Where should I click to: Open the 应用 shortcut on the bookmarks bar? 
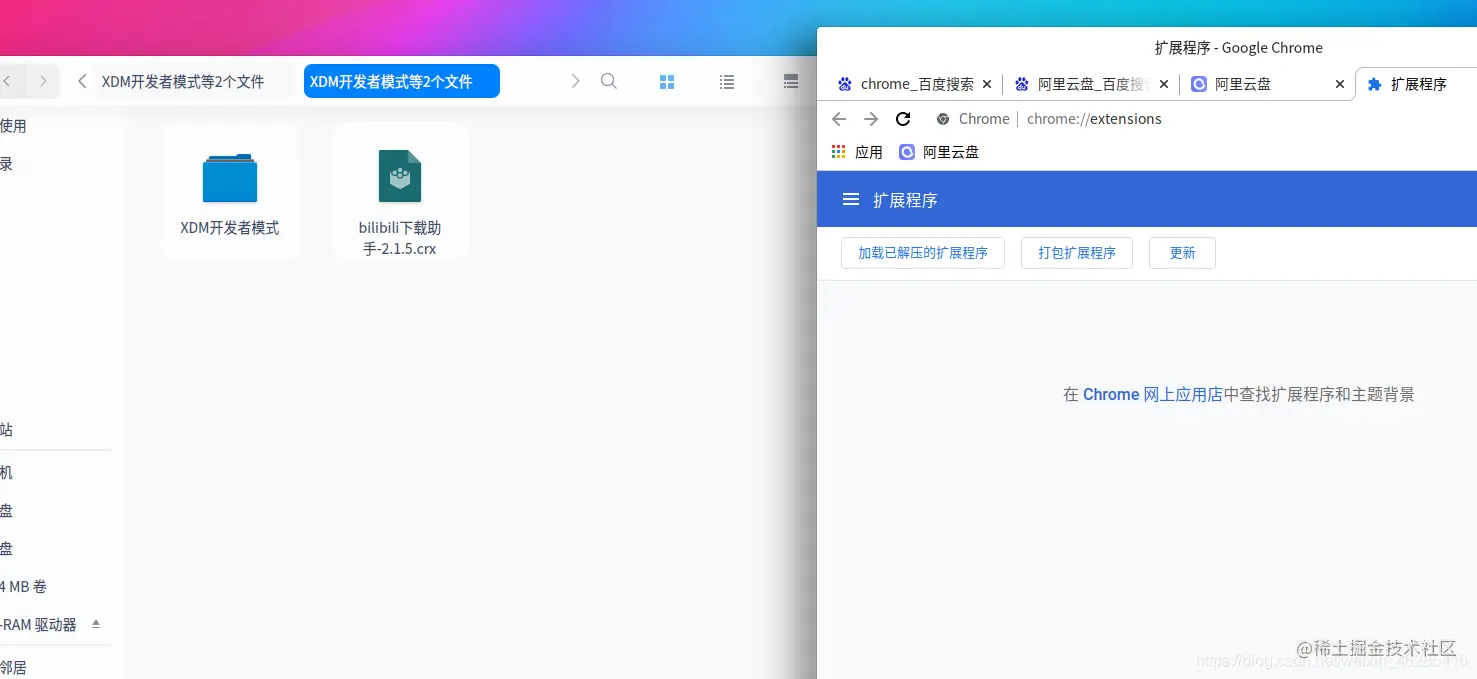click(x=858, y=151)
